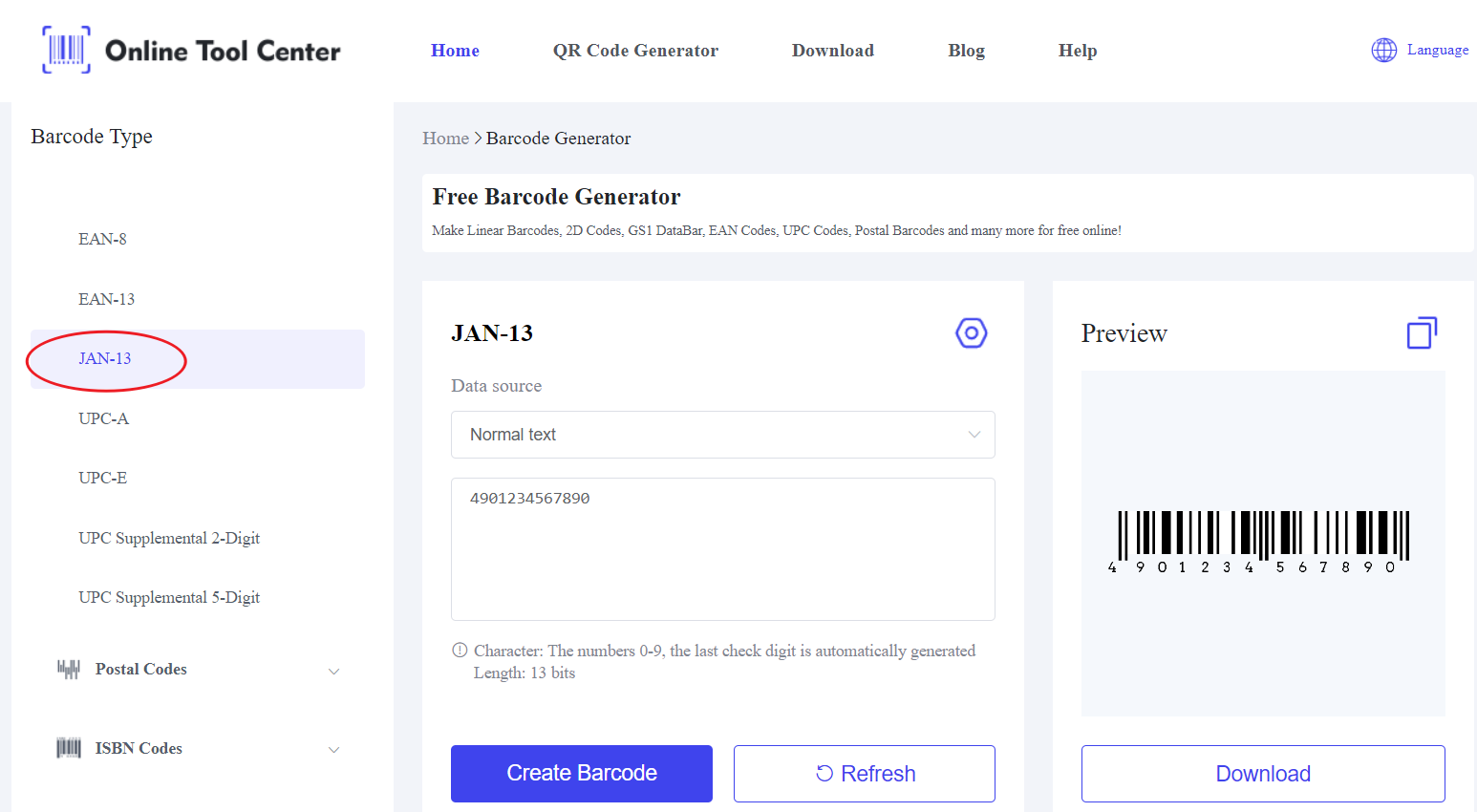Expand the Postal Codes section chevron
Screen dimensions: 1477x812
coord(333,671)
